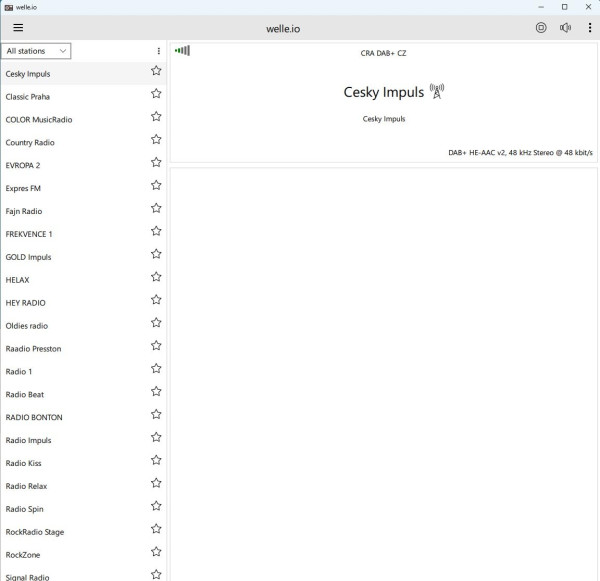Toggle star for Signal Radio station
The height and width of the screenshot is (581, 600).
(156, 574)
